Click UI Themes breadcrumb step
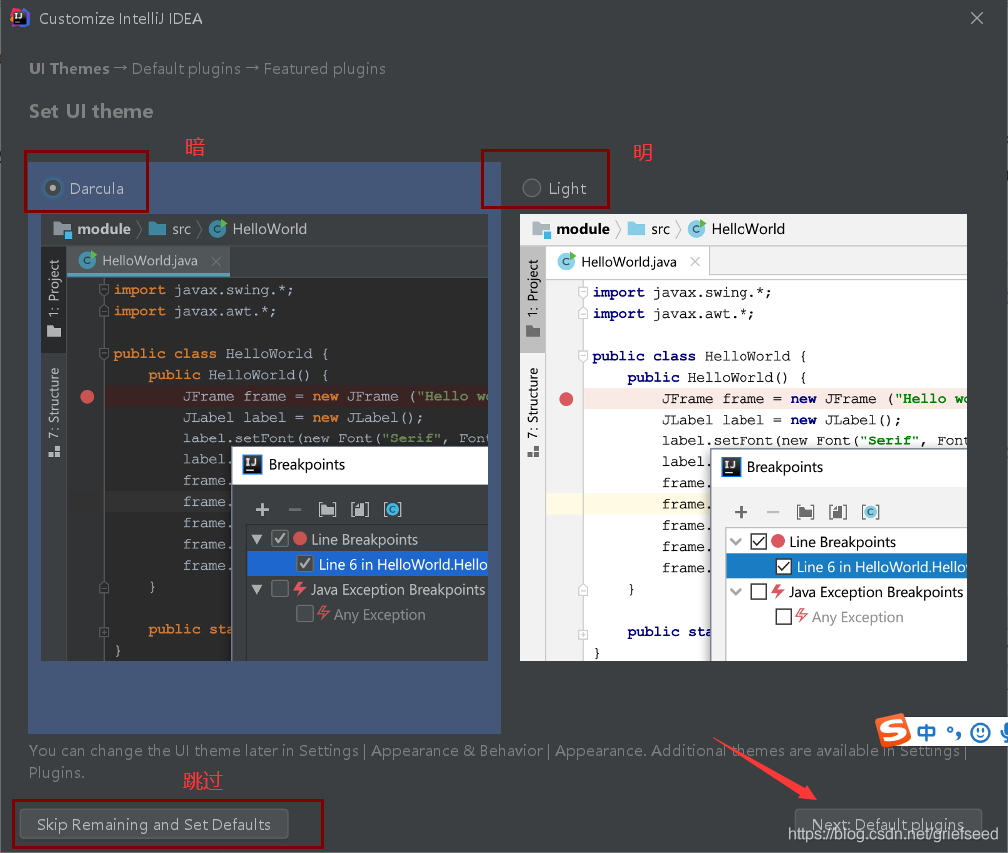The height and width of the screenshot is (853, 1008). 69,69
